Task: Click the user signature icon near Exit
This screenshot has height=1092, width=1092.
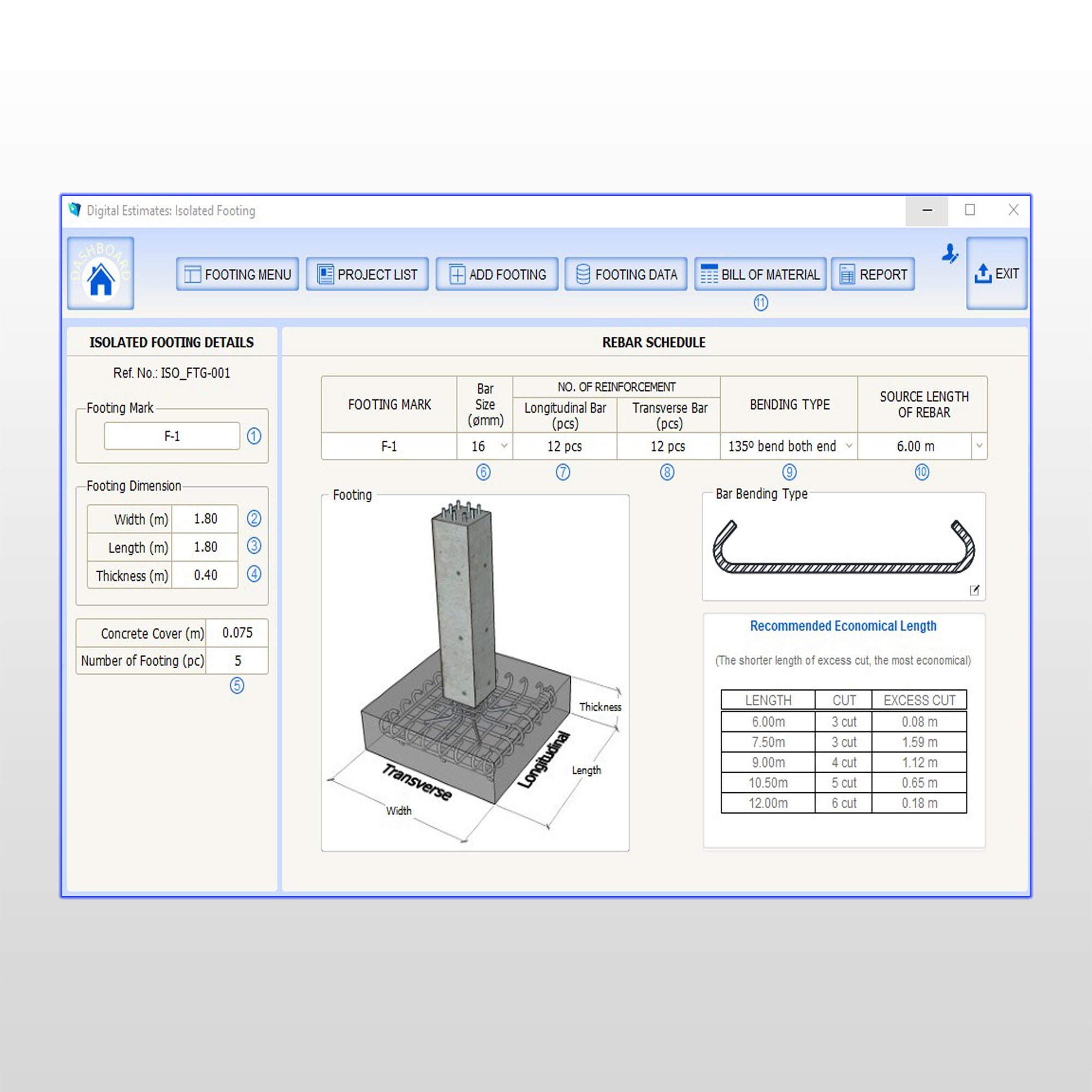Action: [949, 256]
